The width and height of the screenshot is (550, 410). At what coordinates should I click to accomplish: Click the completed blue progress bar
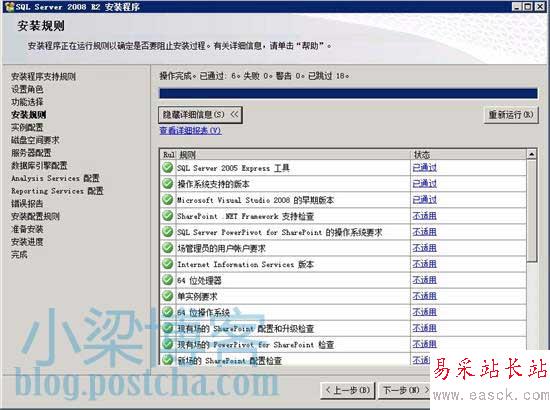[x=348, y=93]
